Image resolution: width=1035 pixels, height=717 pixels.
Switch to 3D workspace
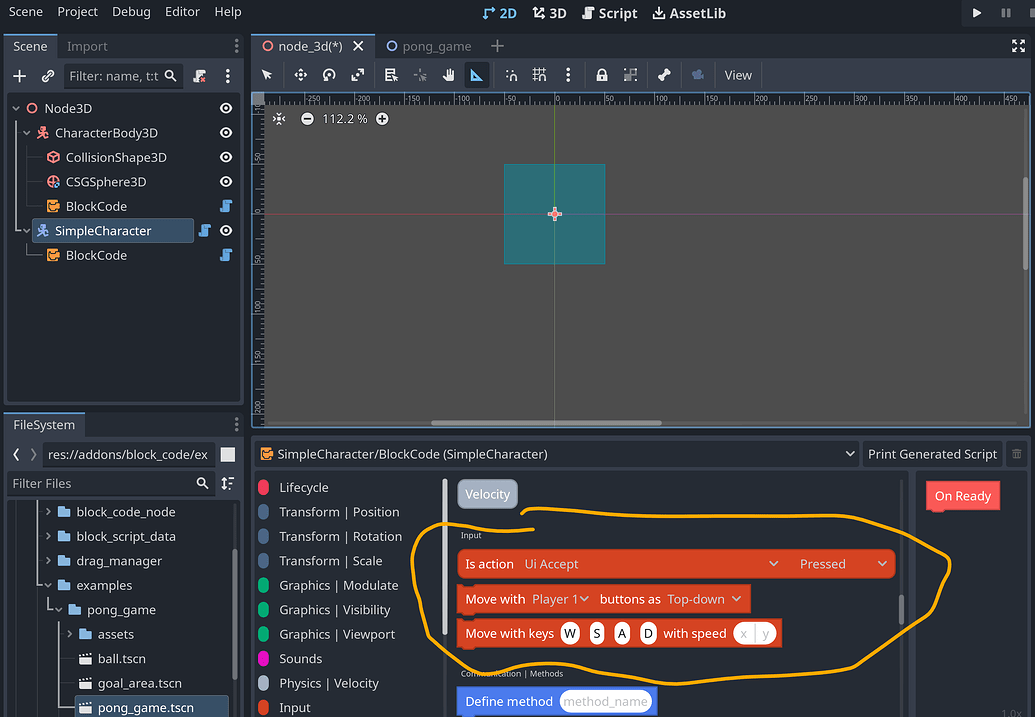(x=549, y=13)
